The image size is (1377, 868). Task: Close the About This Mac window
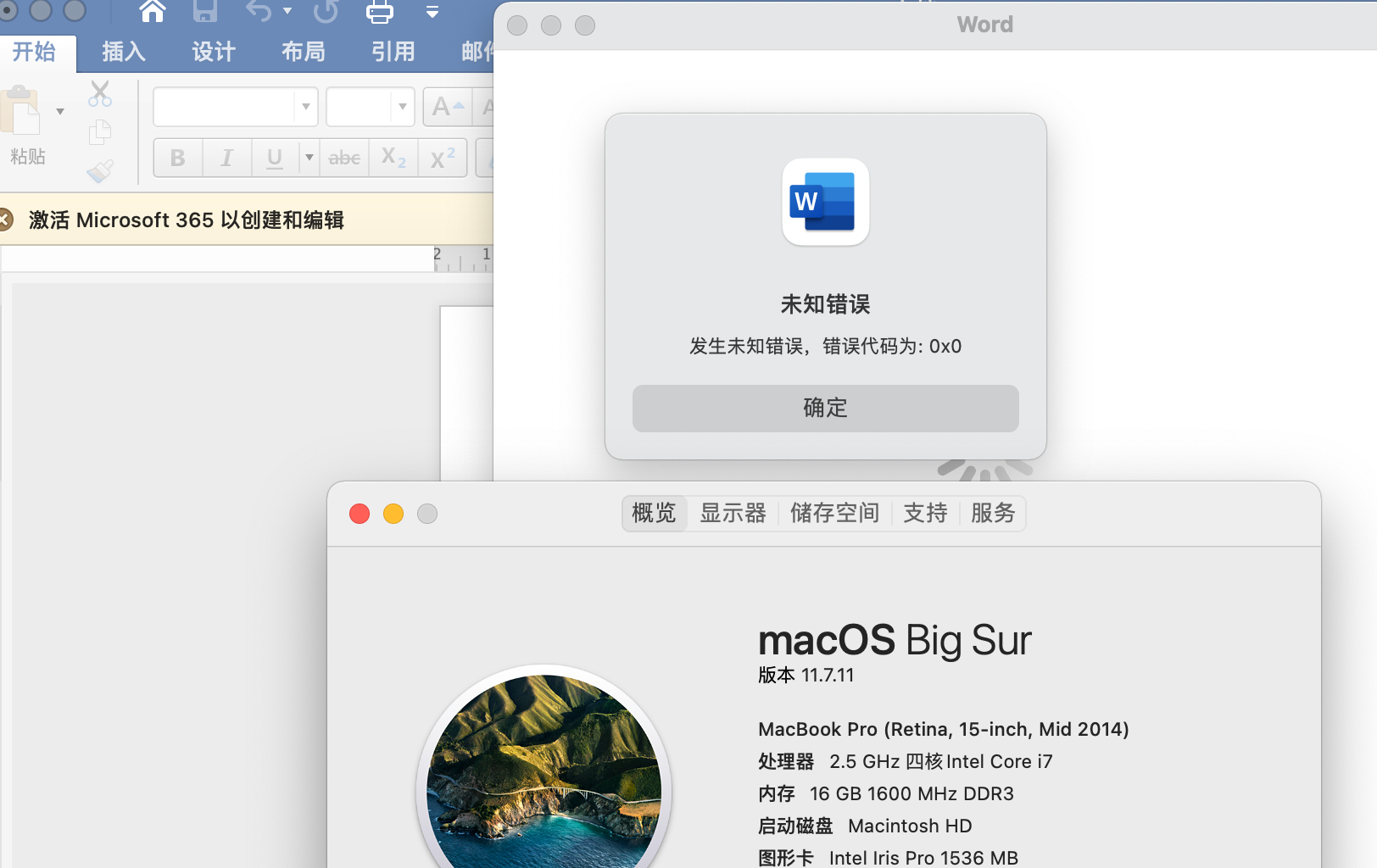[x=360, y=514]
